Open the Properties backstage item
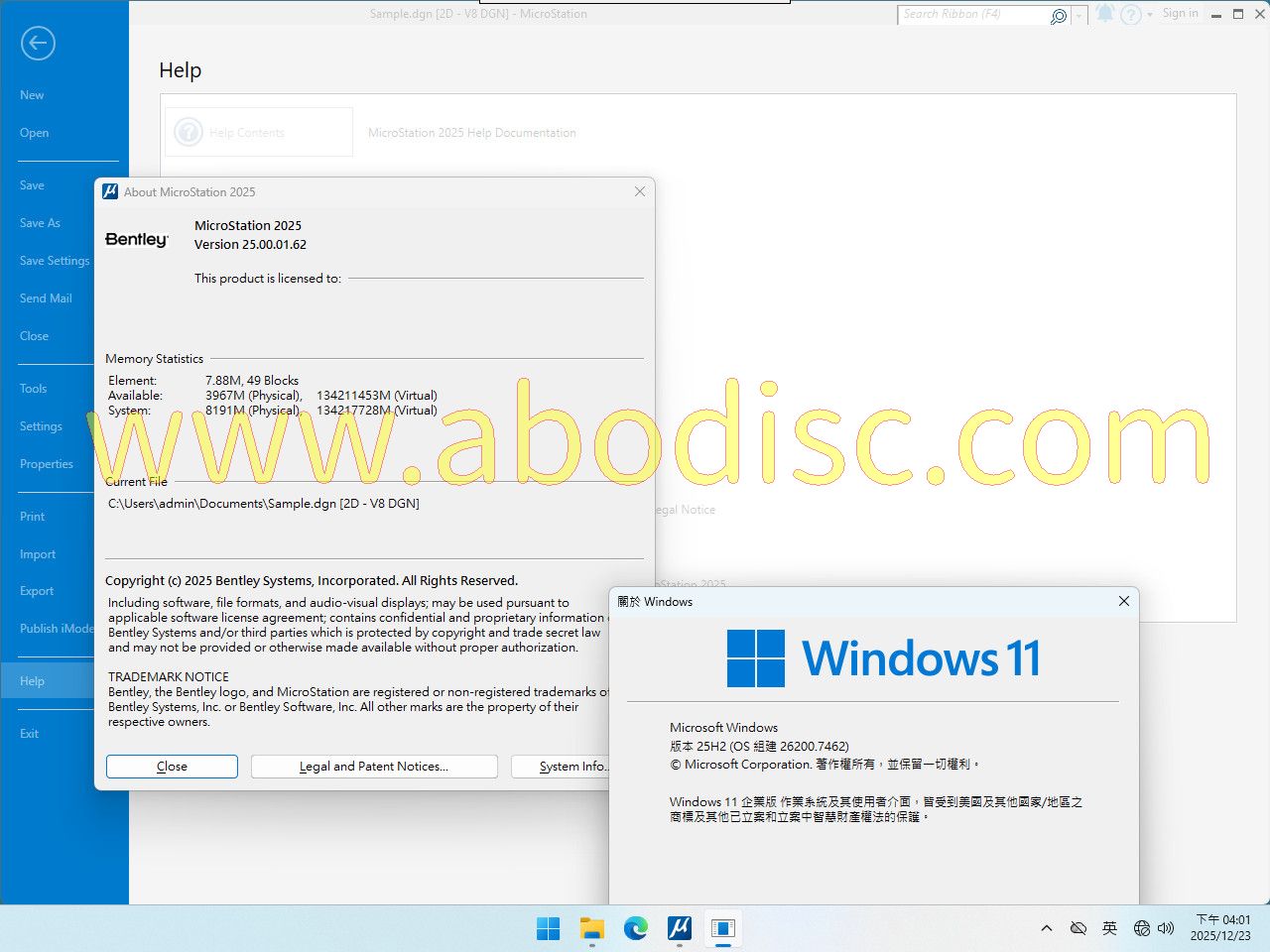This screenshot has height=952, width=1270. click(x=47, y=464)
